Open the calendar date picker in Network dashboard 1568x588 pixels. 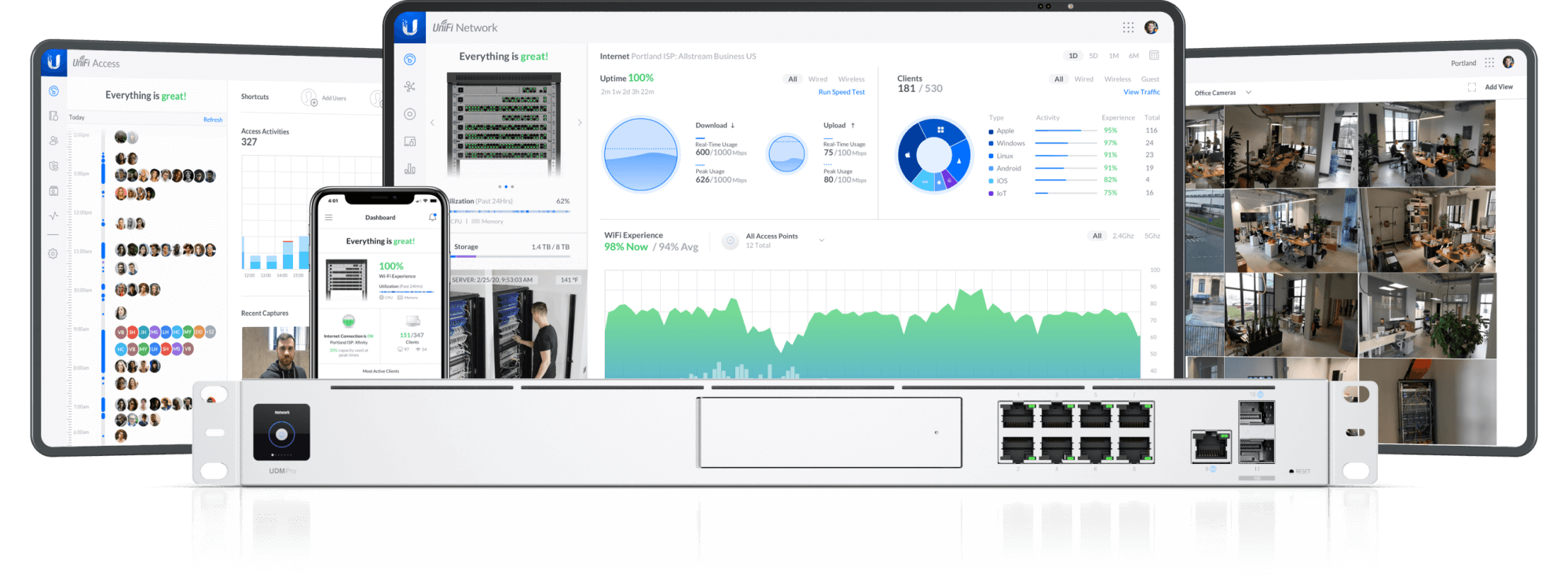point(1154,56)
